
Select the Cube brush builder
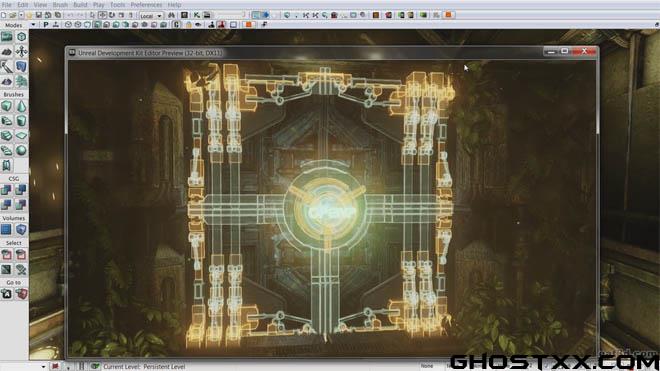tap(7, 106)
